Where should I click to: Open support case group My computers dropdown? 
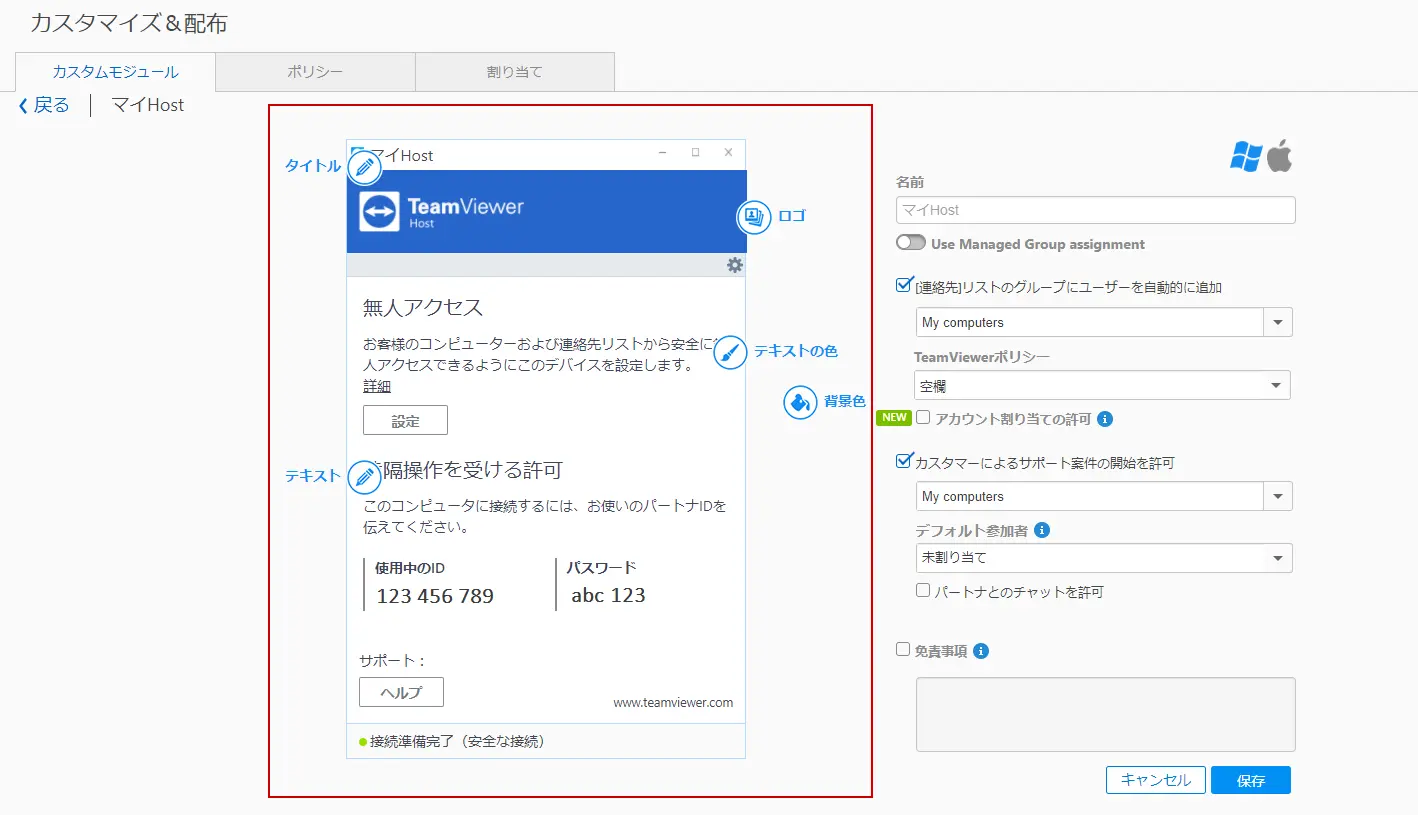(1104, 496)
